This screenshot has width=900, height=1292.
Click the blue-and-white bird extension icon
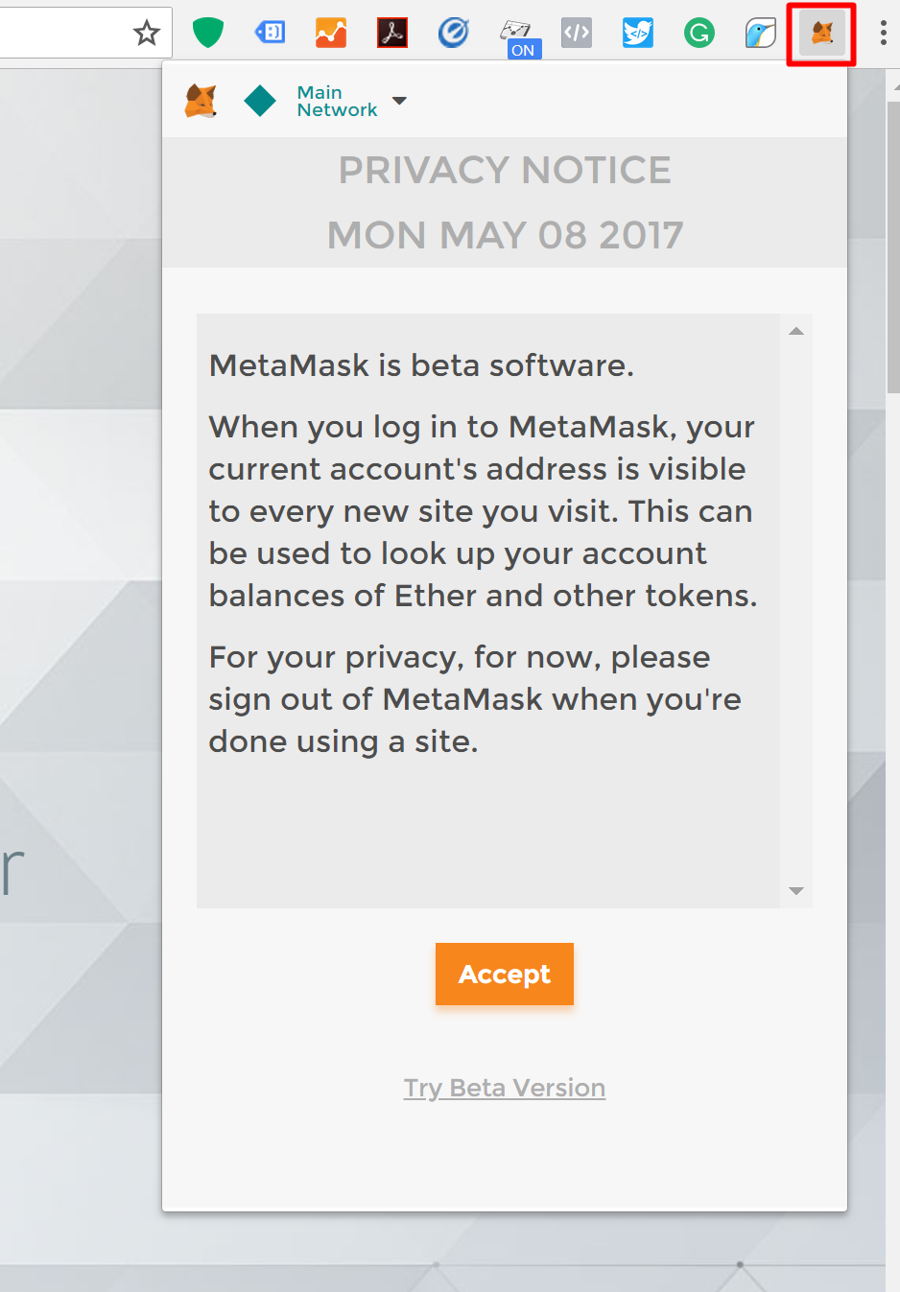click(x=760, y=33)
